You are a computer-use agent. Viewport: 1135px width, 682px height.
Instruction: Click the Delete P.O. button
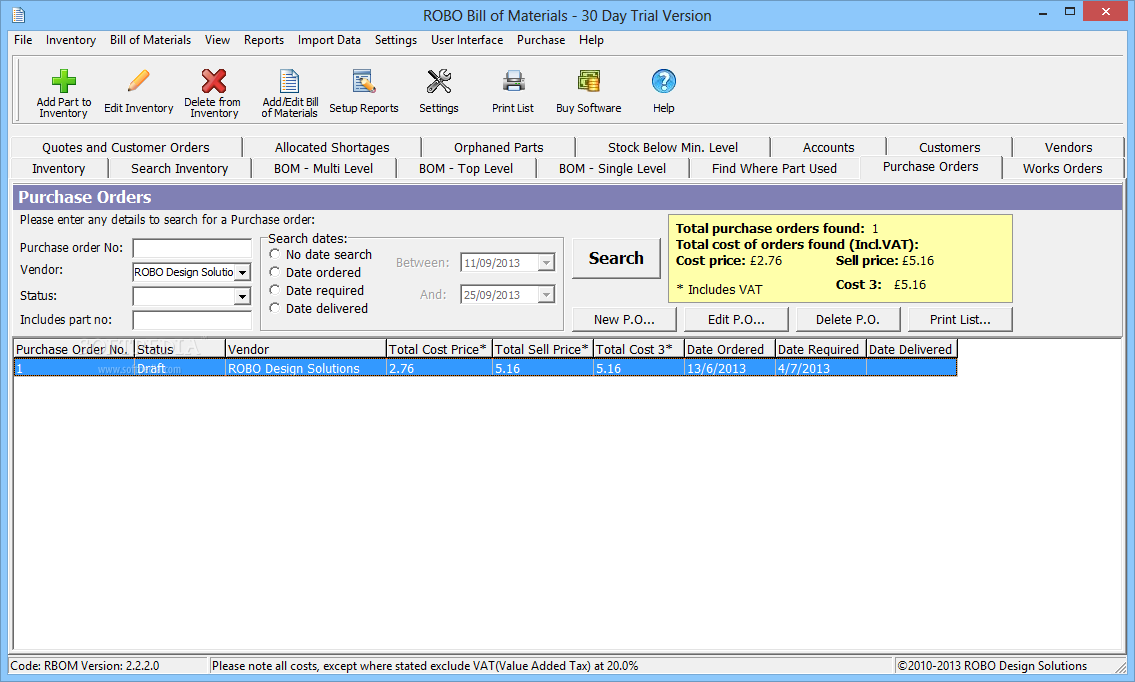click(848, 319)
